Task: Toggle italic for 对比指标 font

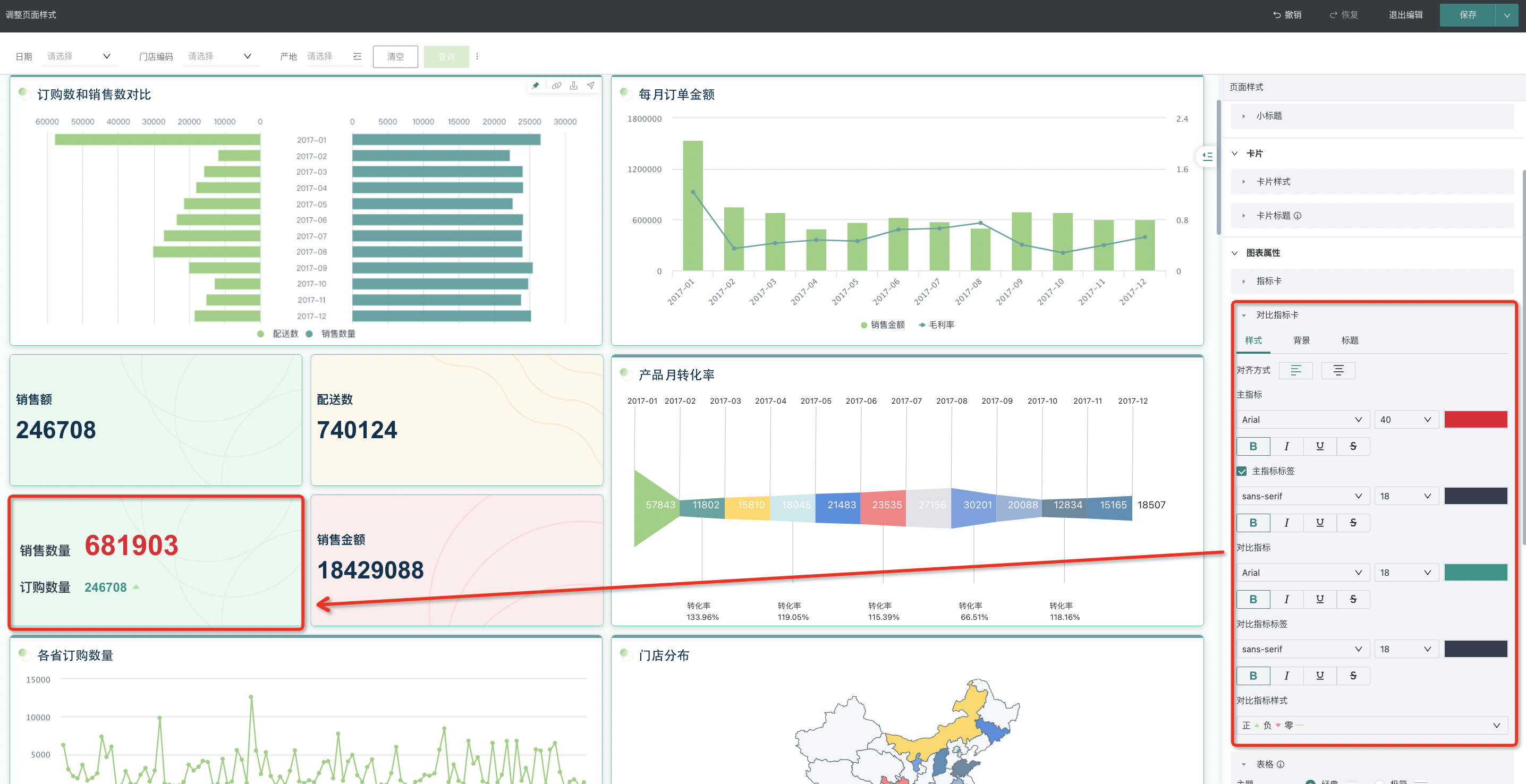Action: tap(1286, 599)
